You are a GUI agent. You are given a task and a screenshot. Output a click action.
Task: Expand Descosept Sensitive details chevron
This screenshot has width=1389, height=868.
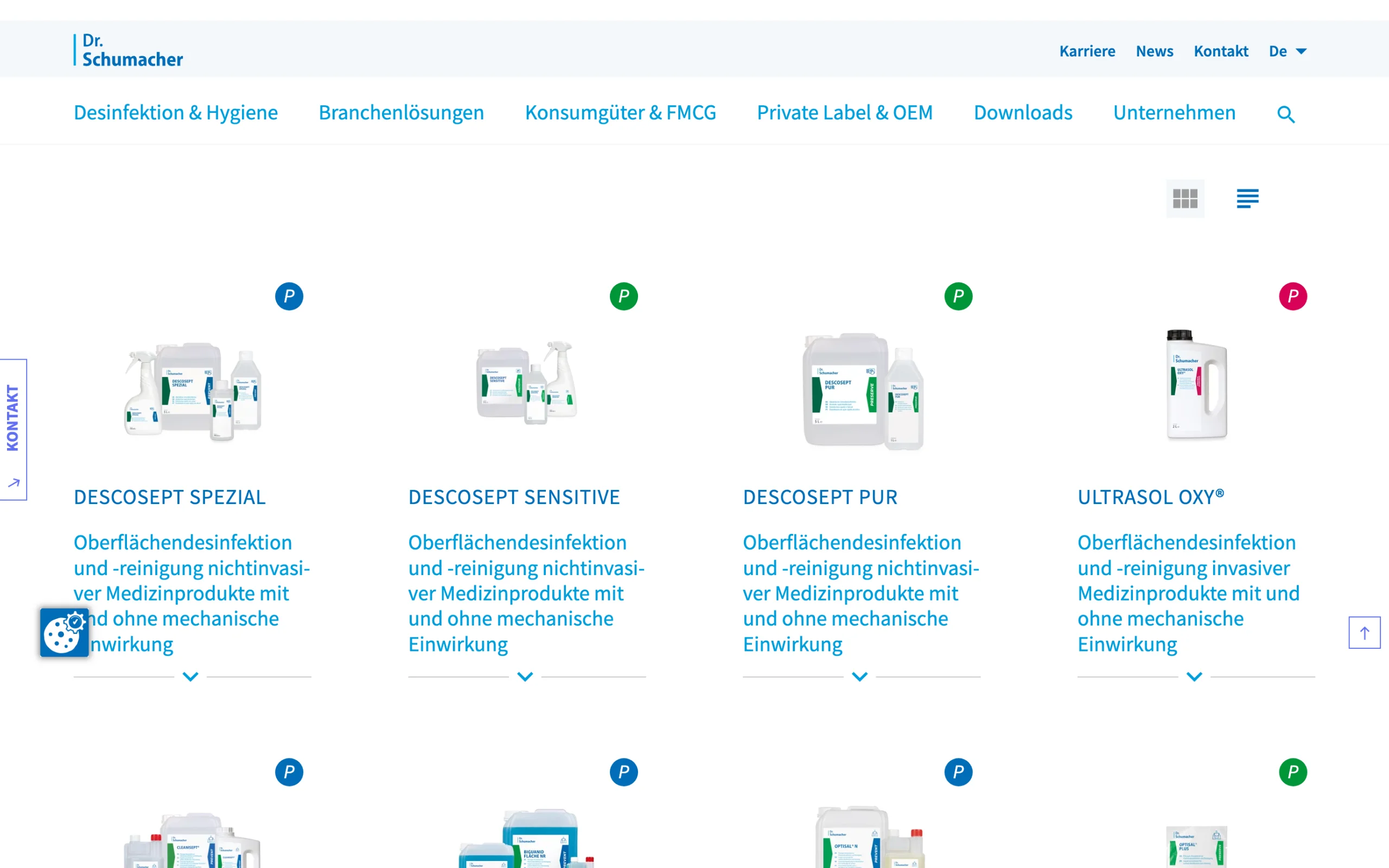click(525, 677)
